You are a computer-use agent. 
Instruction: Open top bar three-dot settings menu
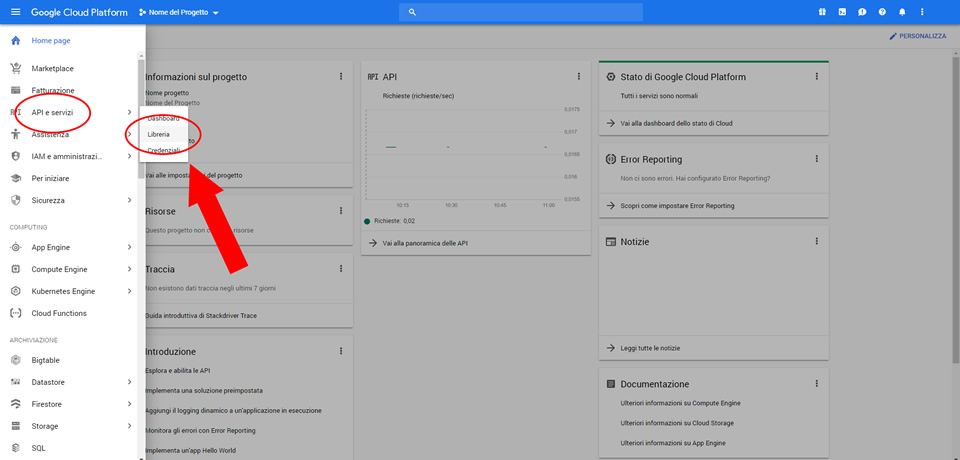click(x=922, y=12)
